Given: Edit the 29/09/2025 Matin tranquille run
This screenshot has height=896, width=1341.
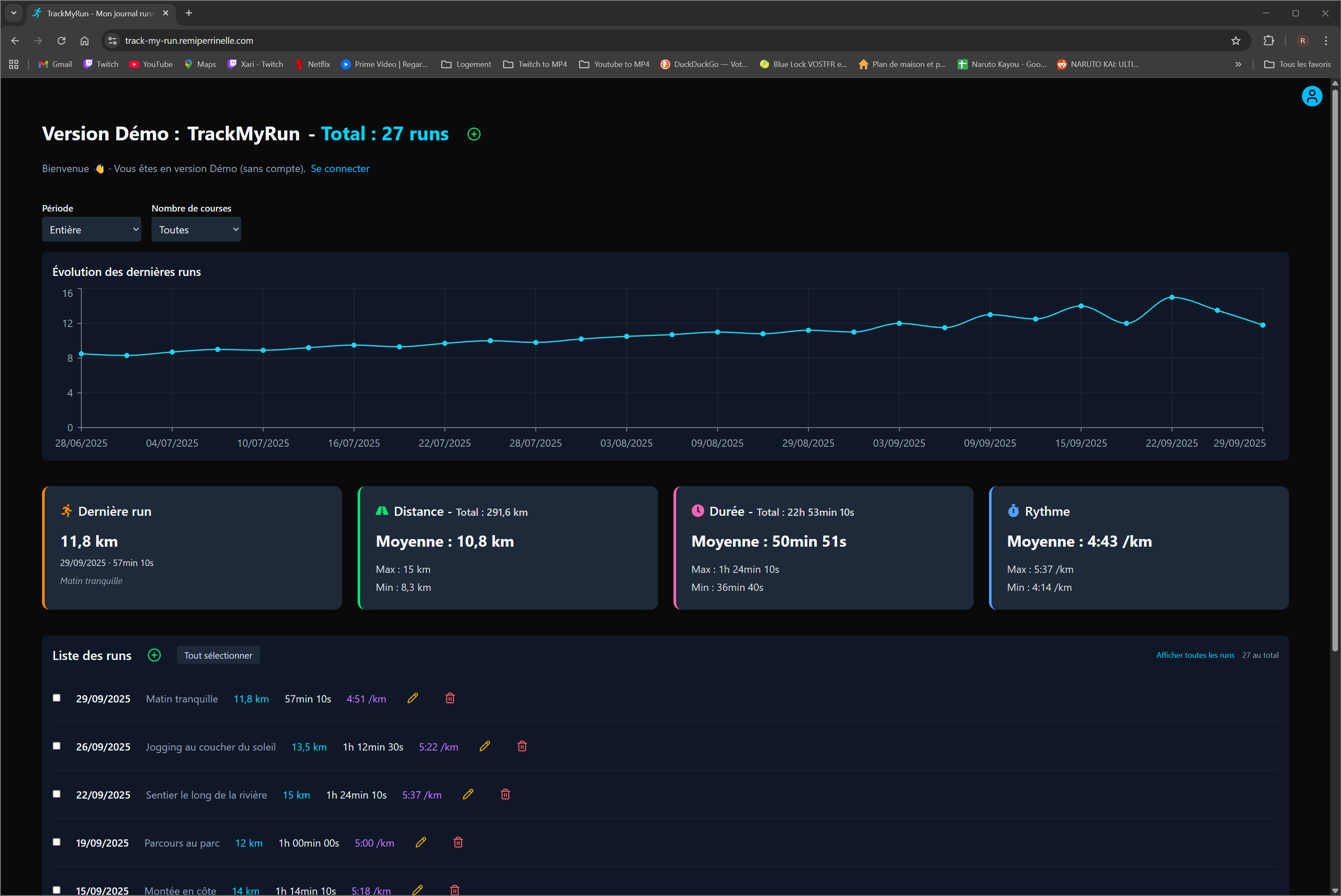Looking at the screenshot, I should tap(413, 698).
